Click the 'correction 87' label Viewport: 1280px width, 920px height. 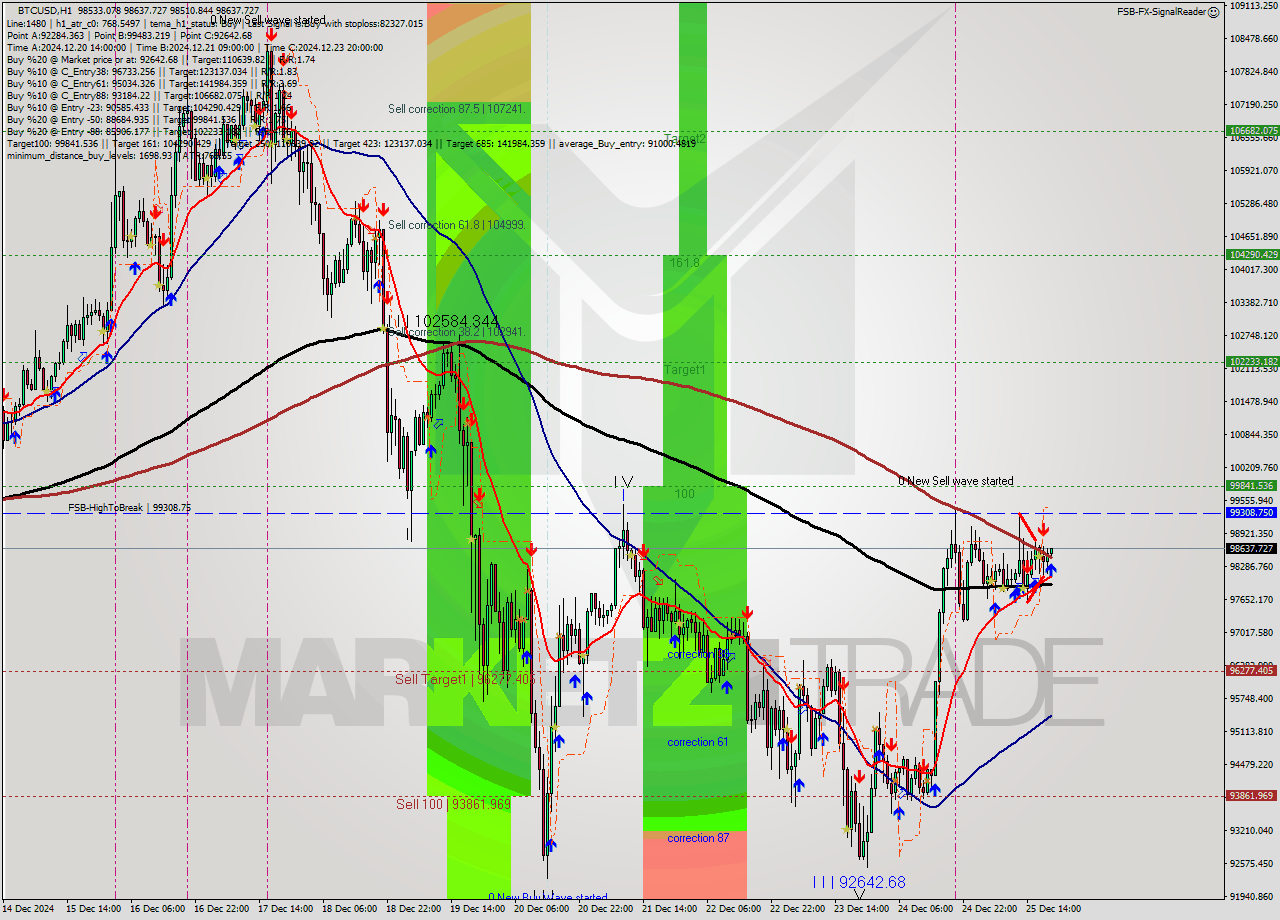pyautogui.click(x=697, y=838)
